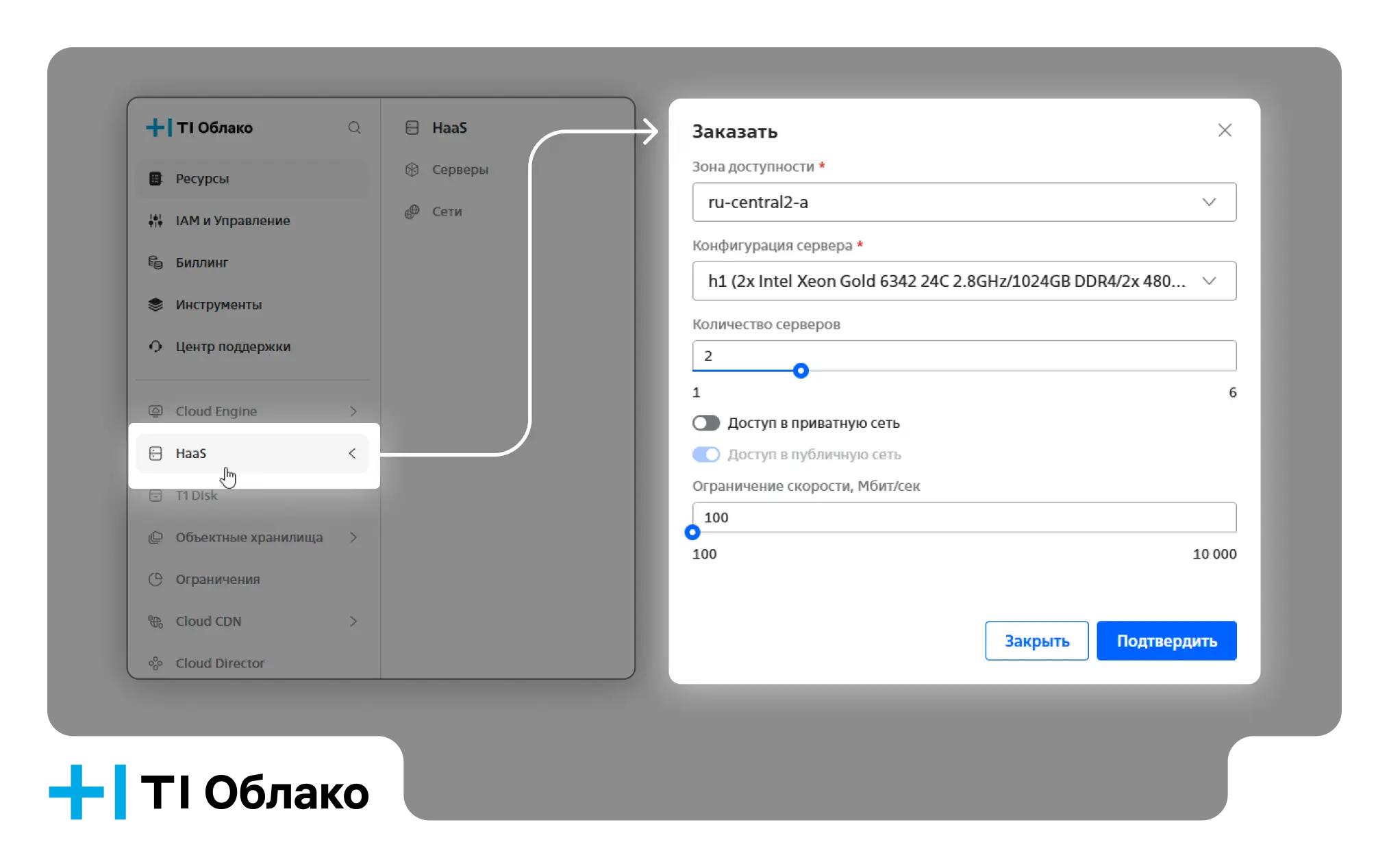Click the Подтвердить button
This screenshot has height=868, width=1389.
[x=1166, y=641]
